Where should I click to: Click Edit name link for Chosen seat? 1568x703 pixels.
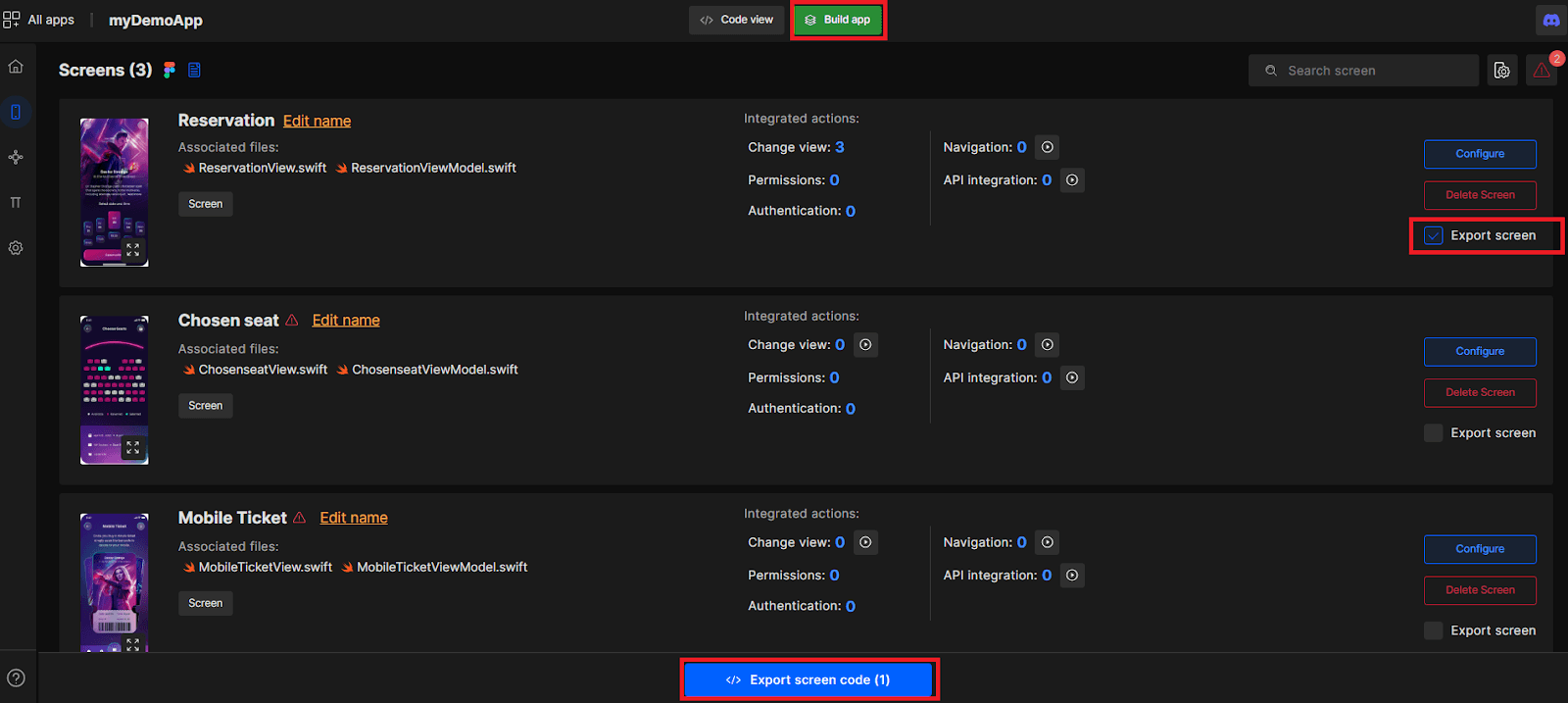(346, 321)
